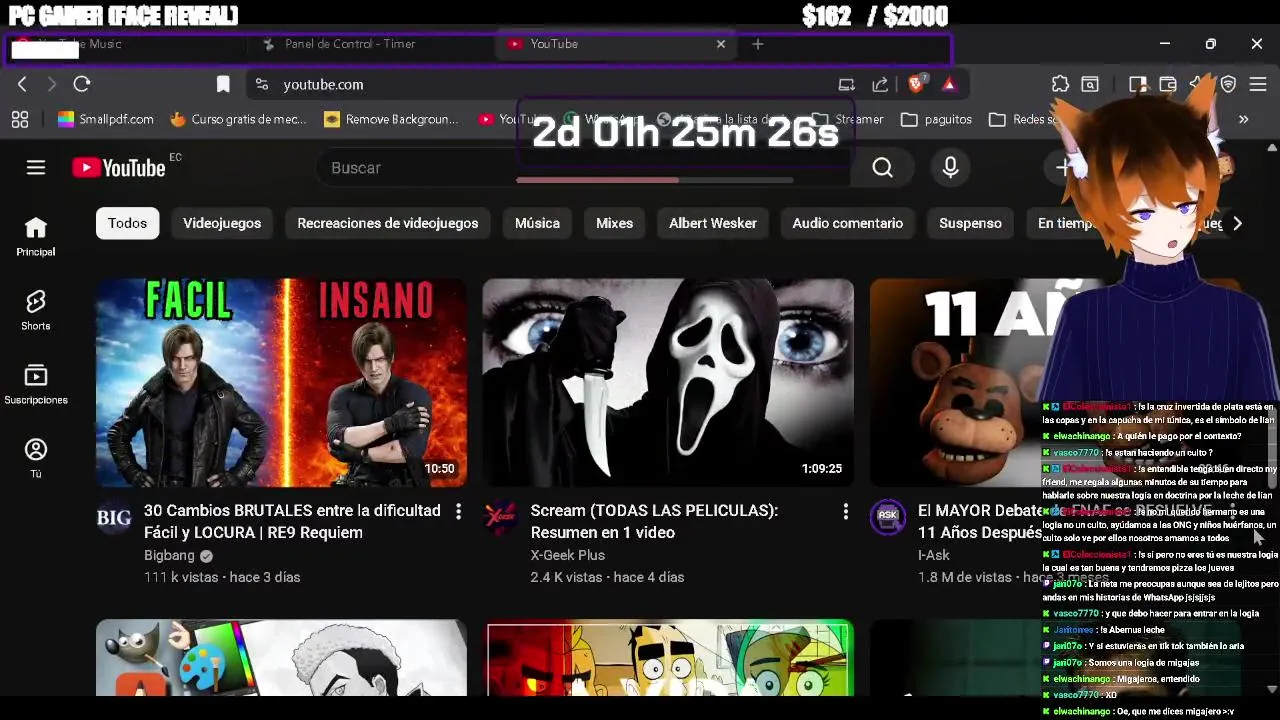Show more category chips with right arrow
This screenshot has width=1280, height=720.
tap(1237, 223)
